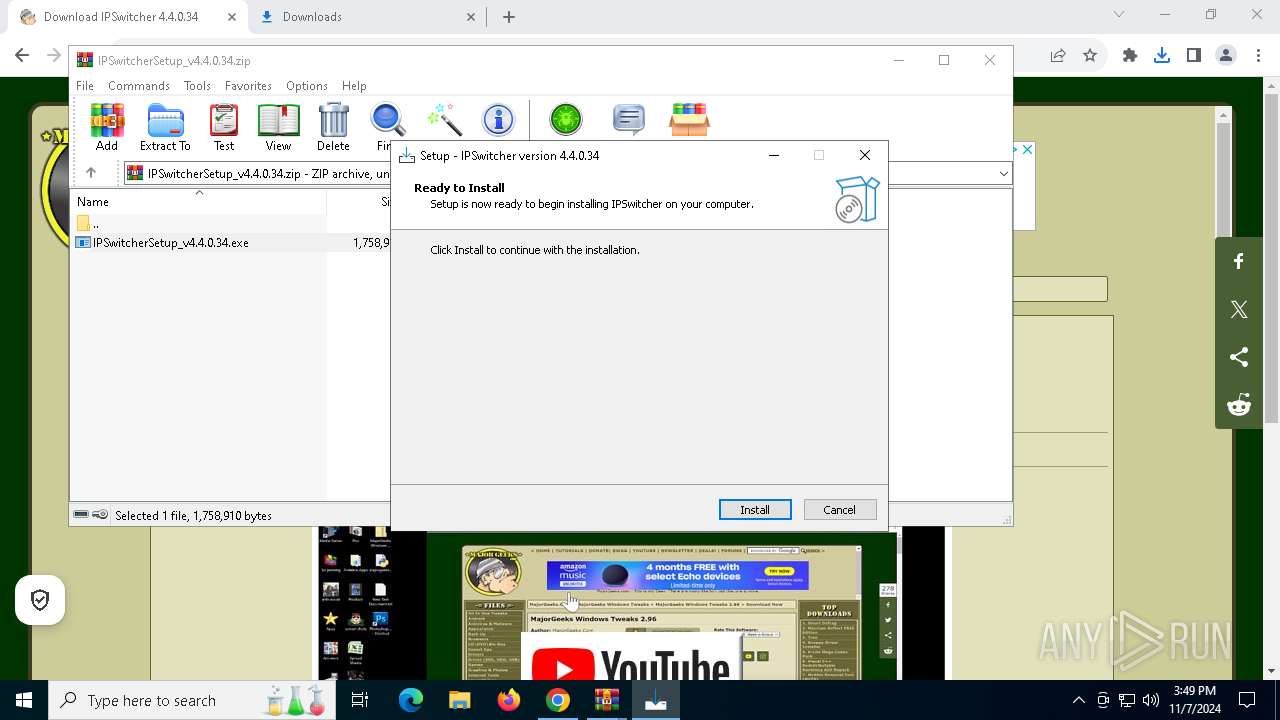This screenshot has height=720, width=1280.
Task: Go up one folder level arrow
Action: [x=90, y=173]
